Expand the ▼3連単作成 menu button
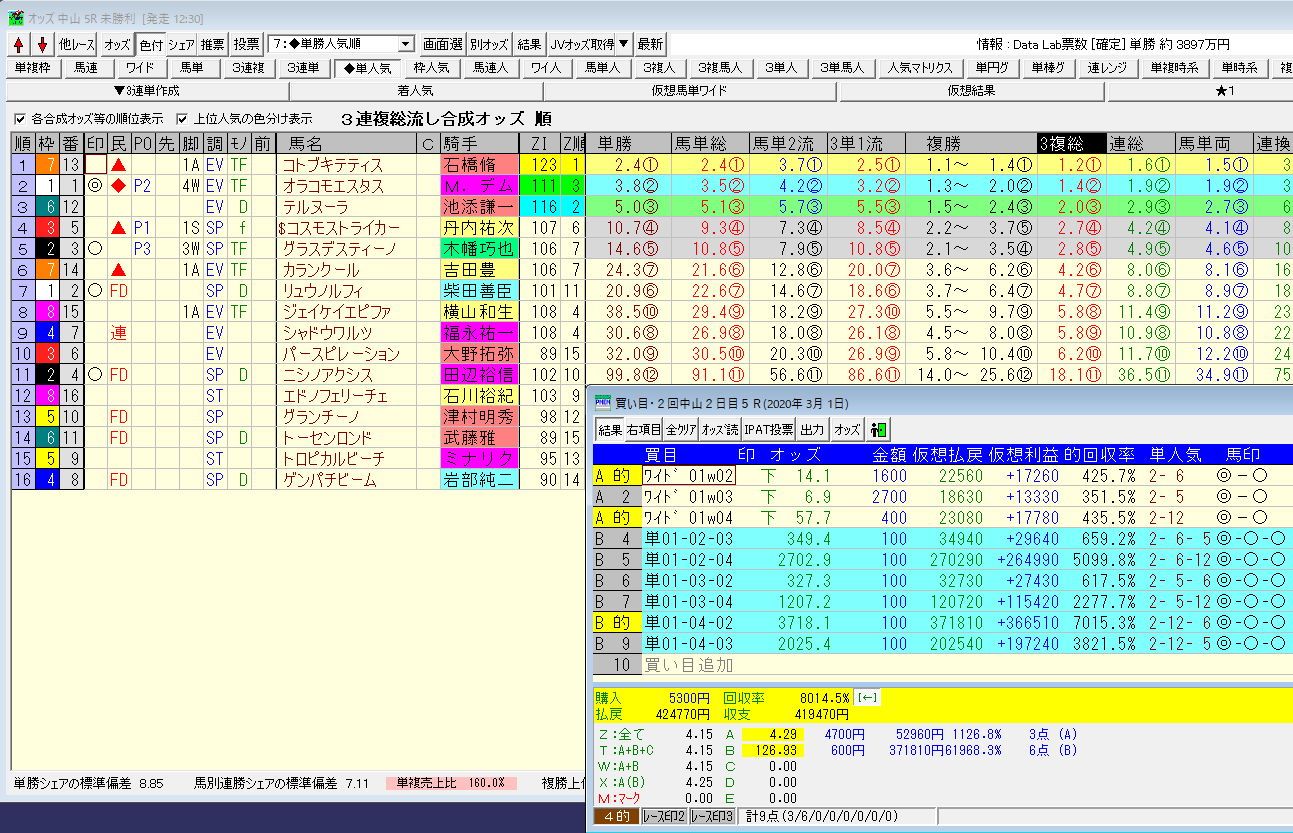 pyautogui.click(x=147, y=91)
